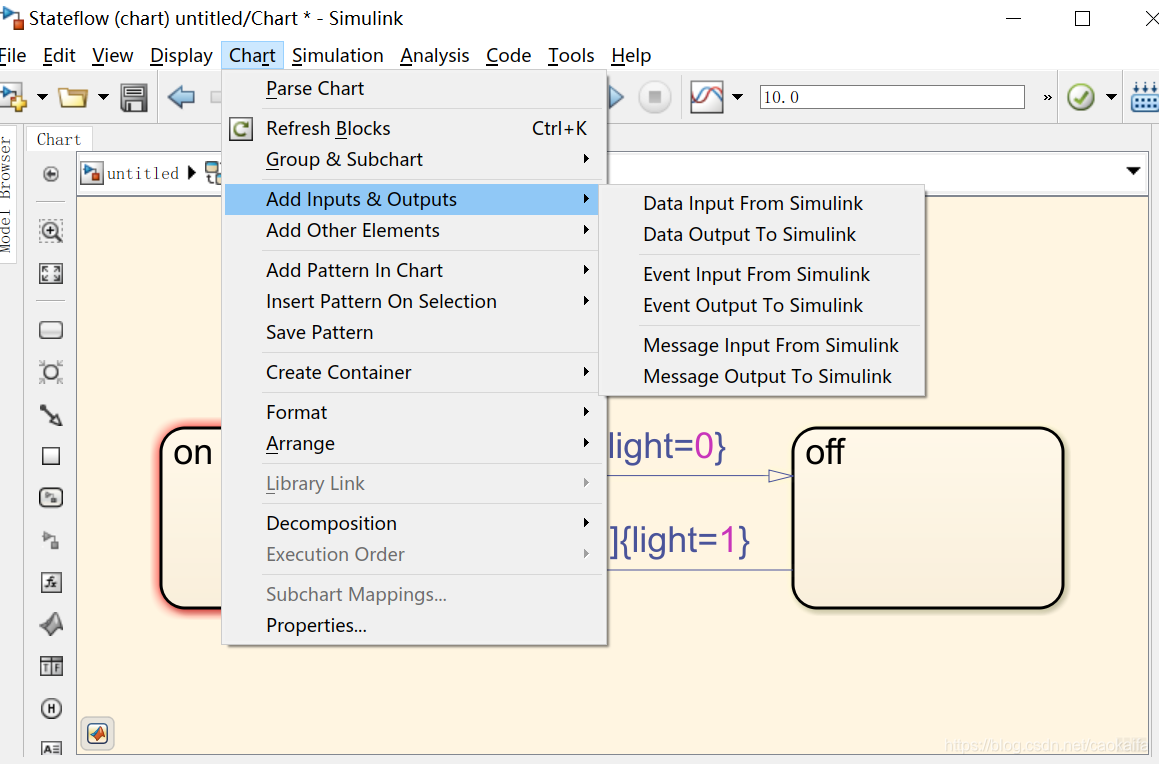Open the Simulation menu
This screenshot has height=764, width=1159.
338,55
